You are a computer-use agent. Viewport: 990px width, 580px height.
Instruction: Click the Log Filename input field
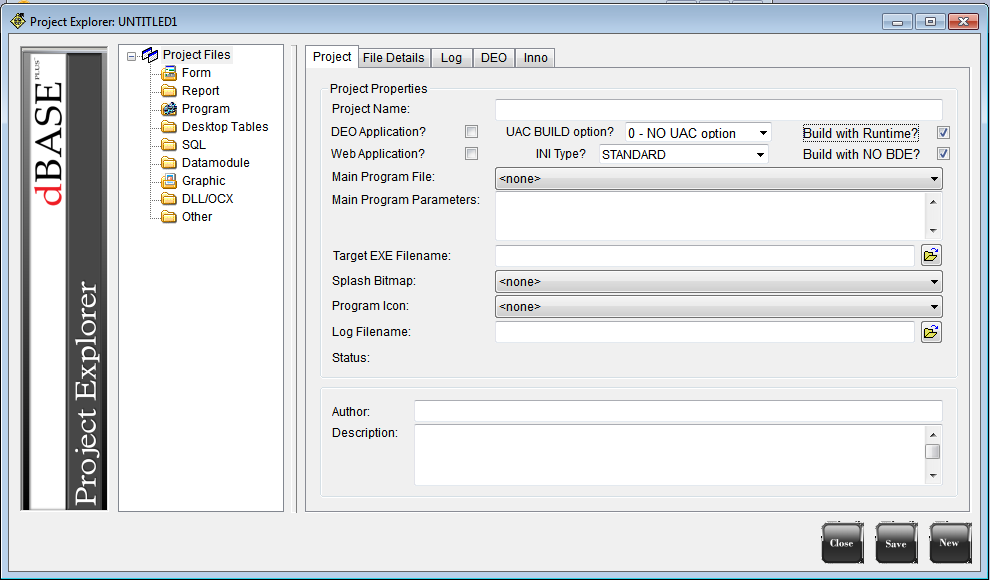[x=705, y=332]
